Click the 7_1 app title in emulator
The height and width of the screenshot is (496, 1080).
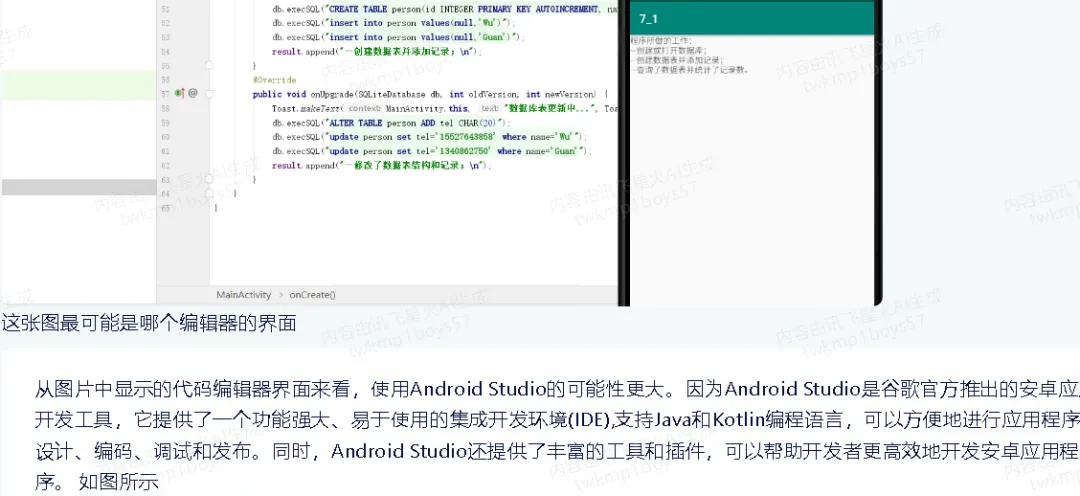click(x=647, y=19)
